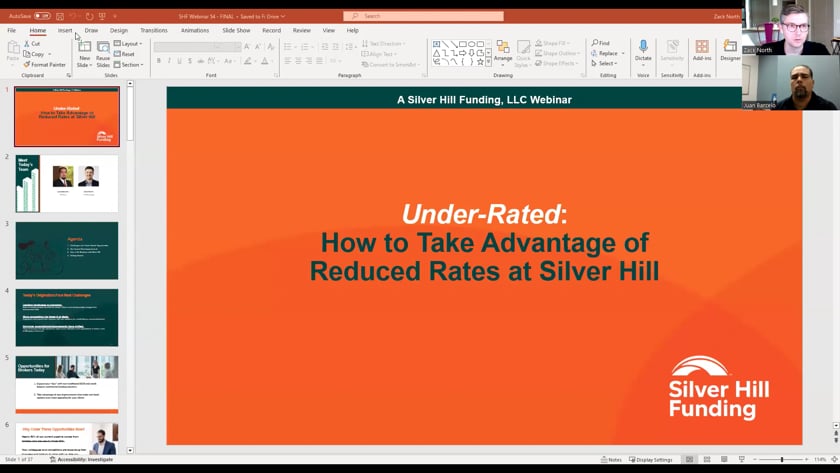Click slide panel scroll up arrow
Viewport: 840px width, 473px height.
coord(130,84)
